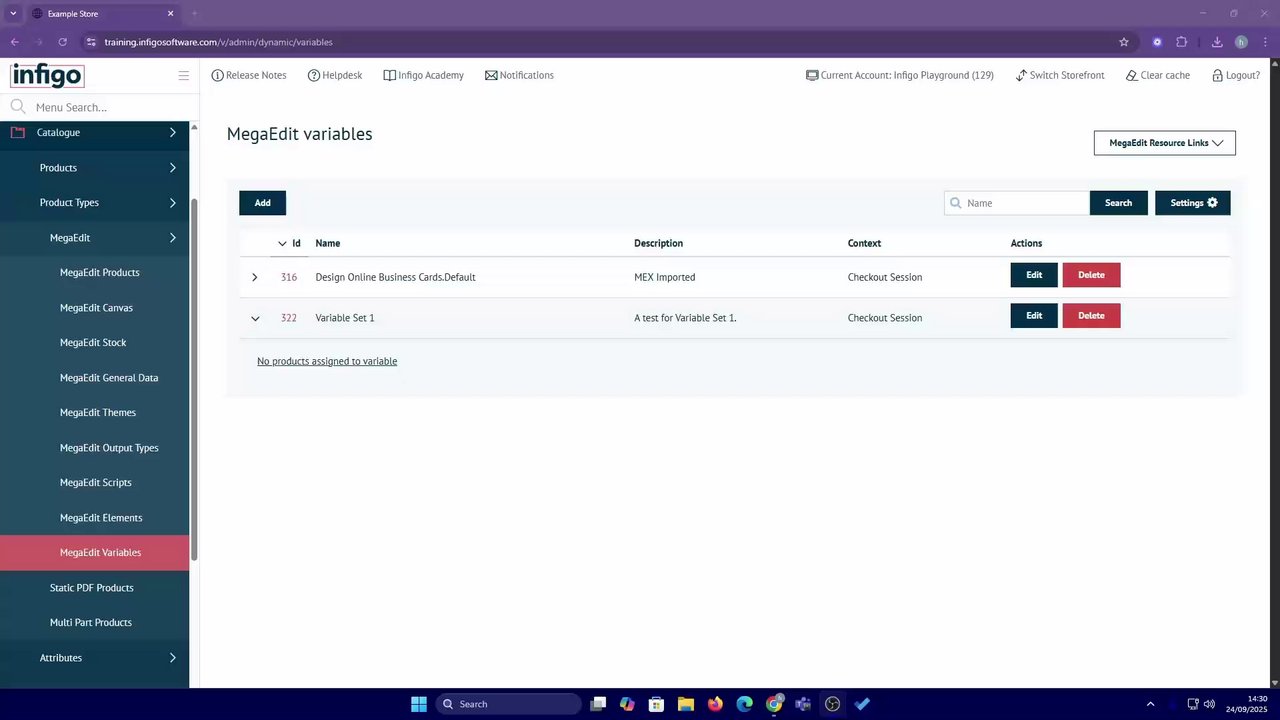The height and width of the screenshot is (720, 1280).
Task: Click the sidebar vertical scrollbar
Action: point(195,378)
